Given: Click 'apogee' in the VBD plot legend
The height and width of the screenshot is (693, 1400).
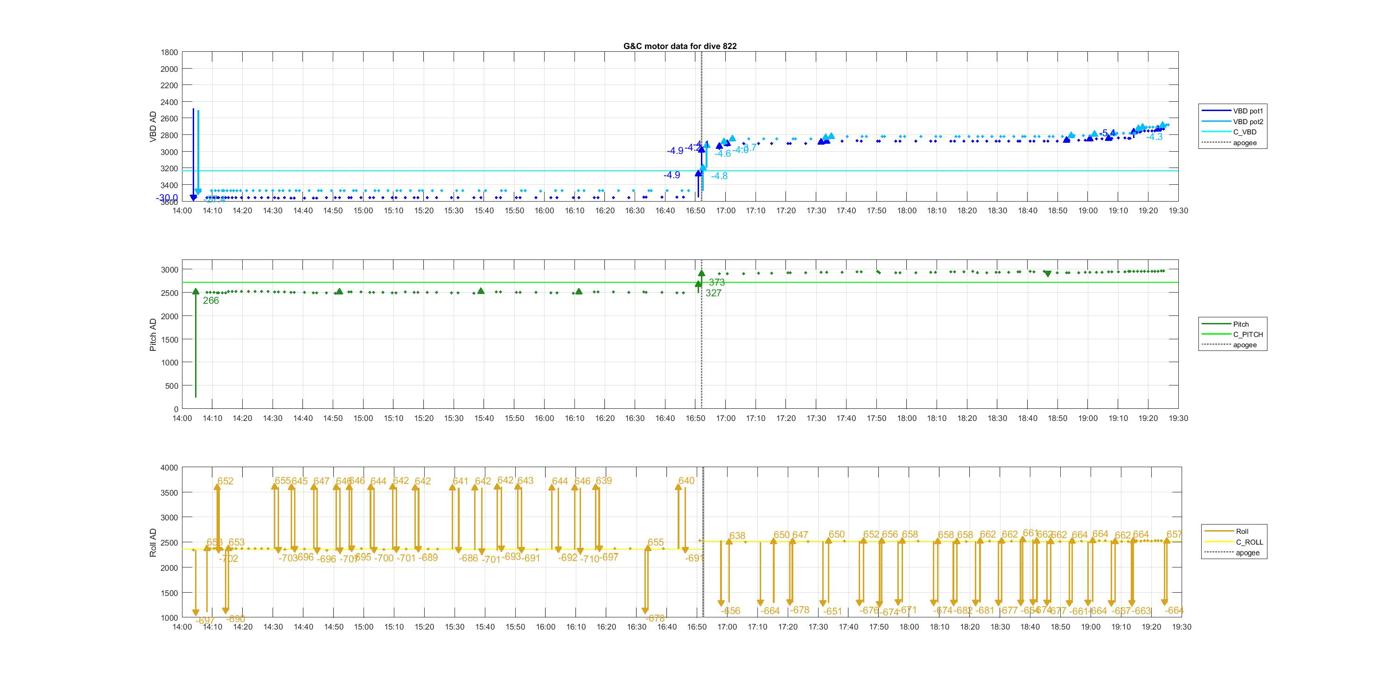Looking at the screenshot, I should point(1245,143).
